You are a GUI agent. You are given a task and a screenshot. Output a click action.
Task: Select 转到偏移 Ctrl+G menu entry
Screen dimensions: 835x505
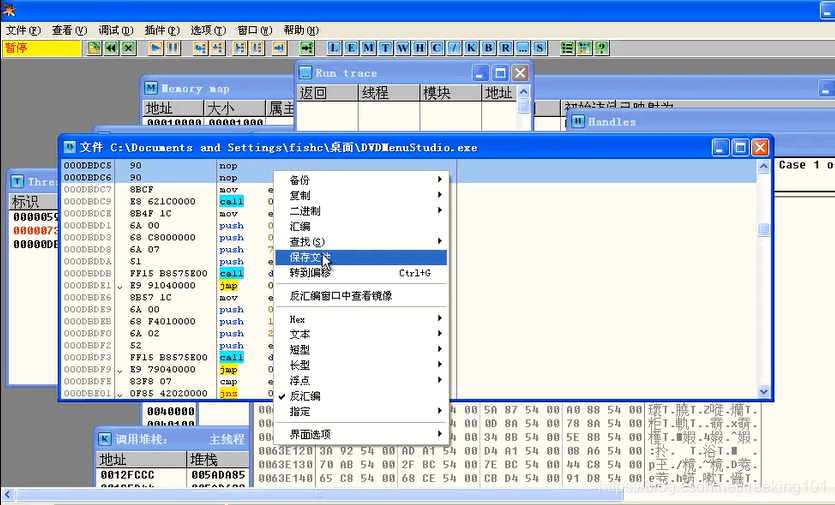coord(361,273)
